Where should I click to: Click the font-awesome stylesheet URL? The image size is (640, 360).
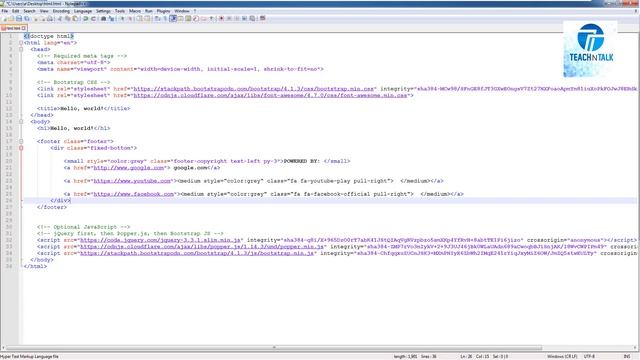[x=270, y=96]
